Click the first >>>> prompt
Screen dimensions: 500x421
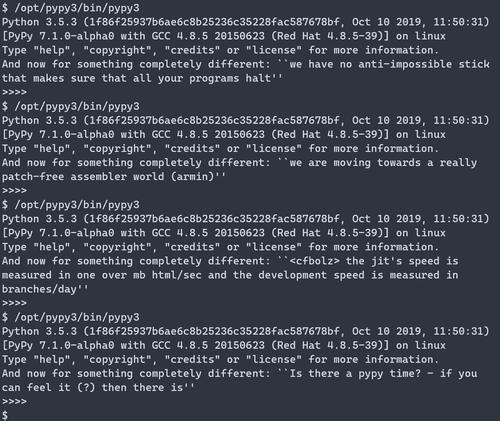pos(14,92)
